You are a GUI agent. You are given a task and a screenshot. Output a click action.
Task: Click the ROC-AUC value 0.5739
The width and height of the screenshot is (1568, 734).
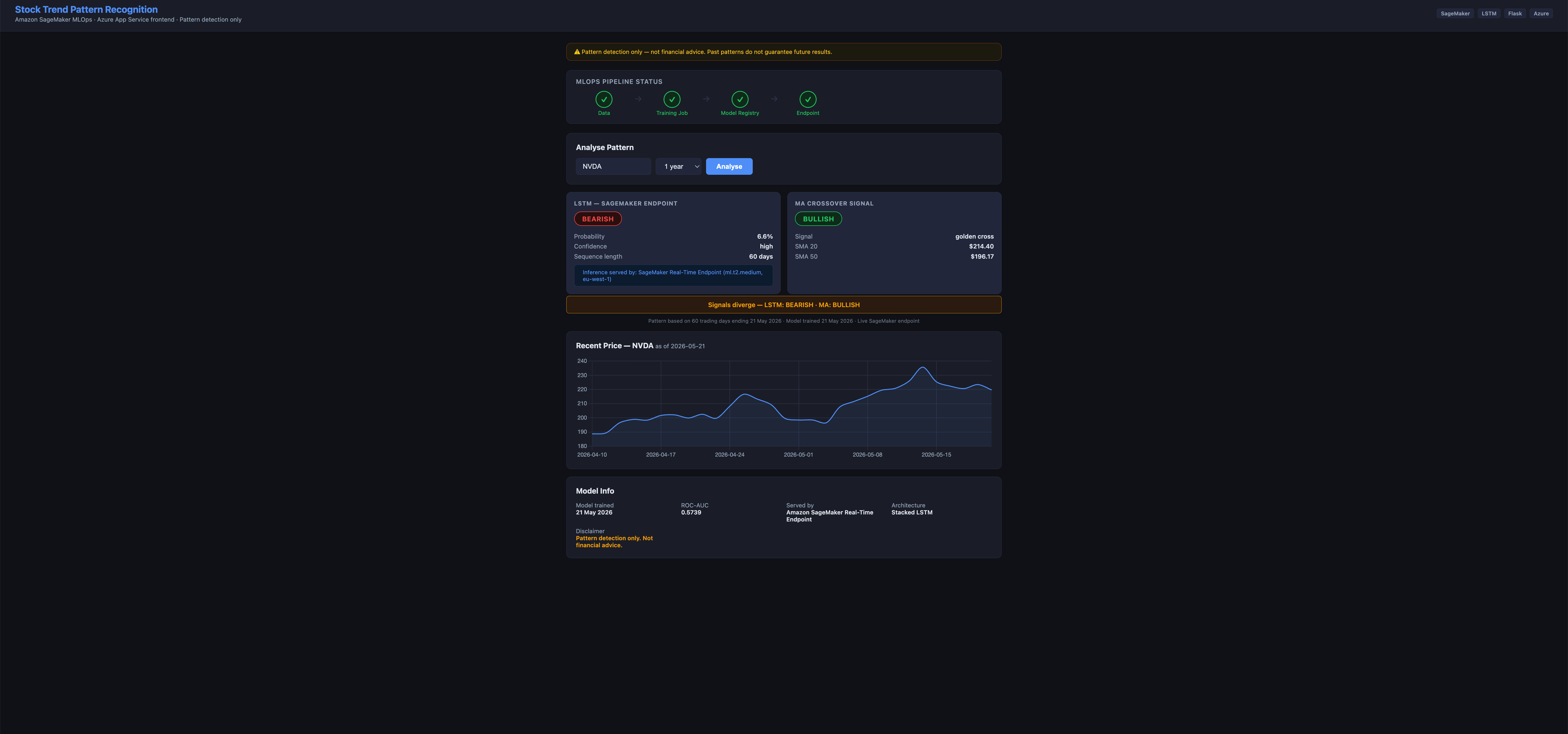coord(691,513)
